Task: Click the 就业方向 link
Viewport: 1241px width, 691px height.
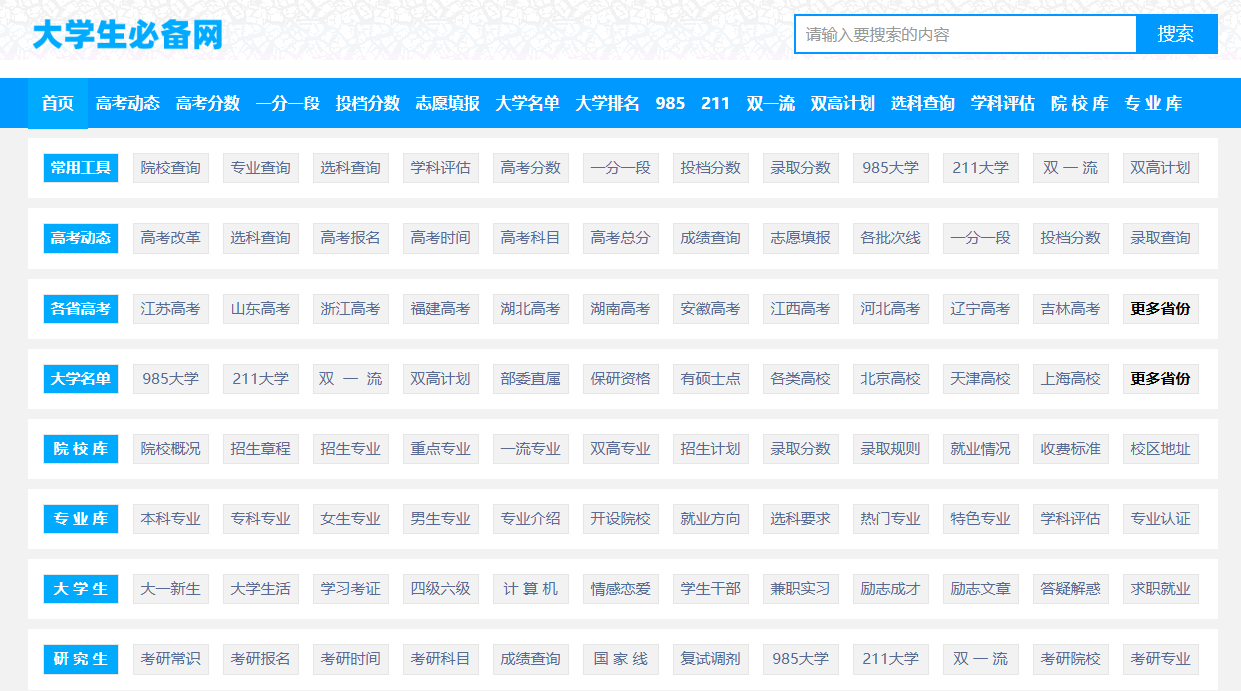Action: pos(711,519)
